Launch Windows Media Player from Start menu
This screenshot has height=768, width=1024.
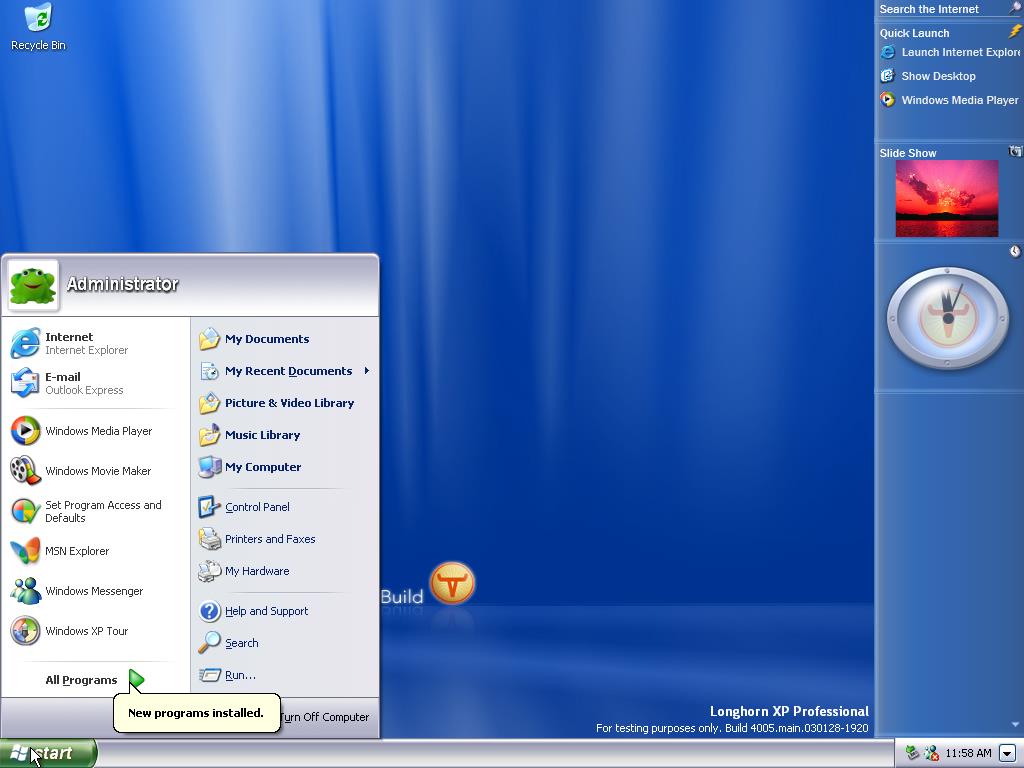click(81, 431)
